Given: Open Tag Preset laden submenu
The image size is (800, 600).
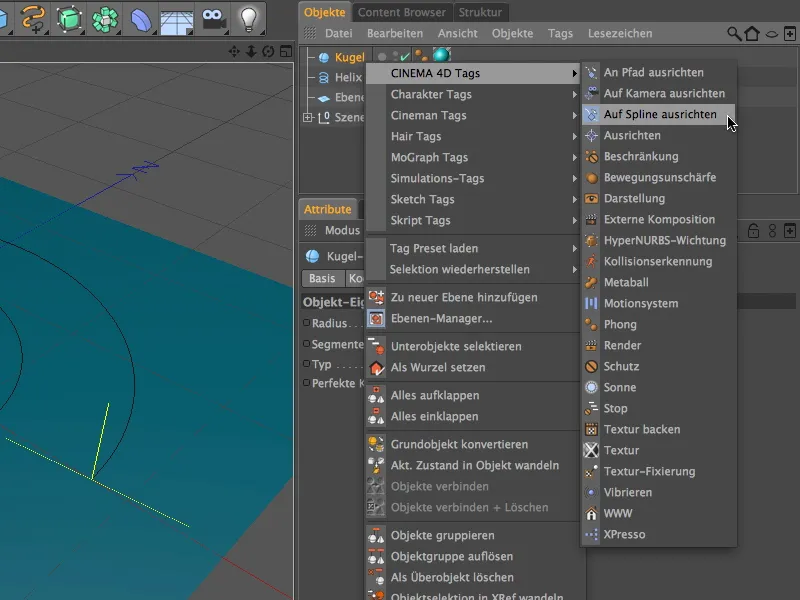Looking at the screenshot, I should [472, 248].
